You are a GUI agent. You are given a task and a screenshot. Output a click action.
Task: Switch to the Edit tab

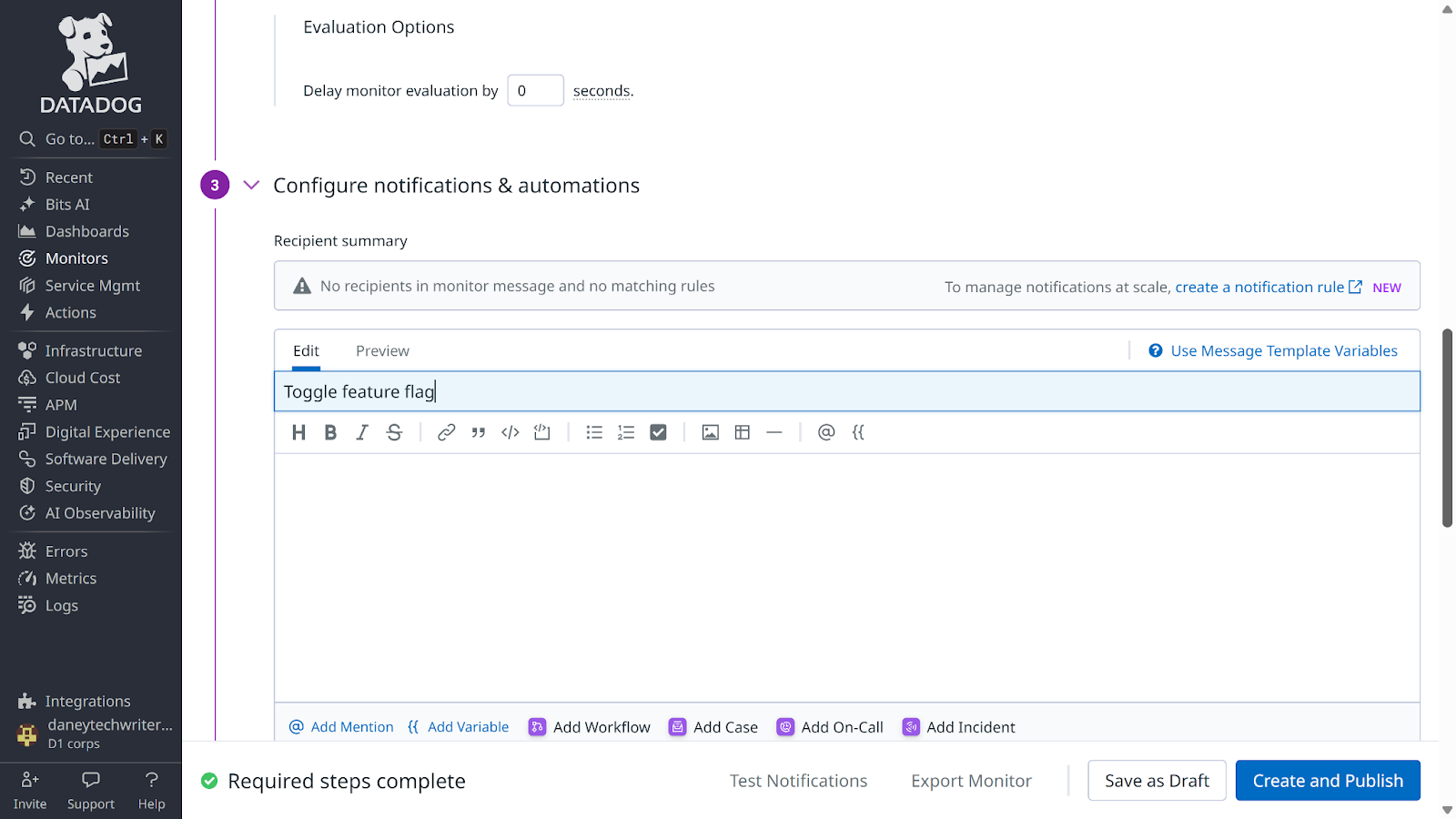point(306,350)
